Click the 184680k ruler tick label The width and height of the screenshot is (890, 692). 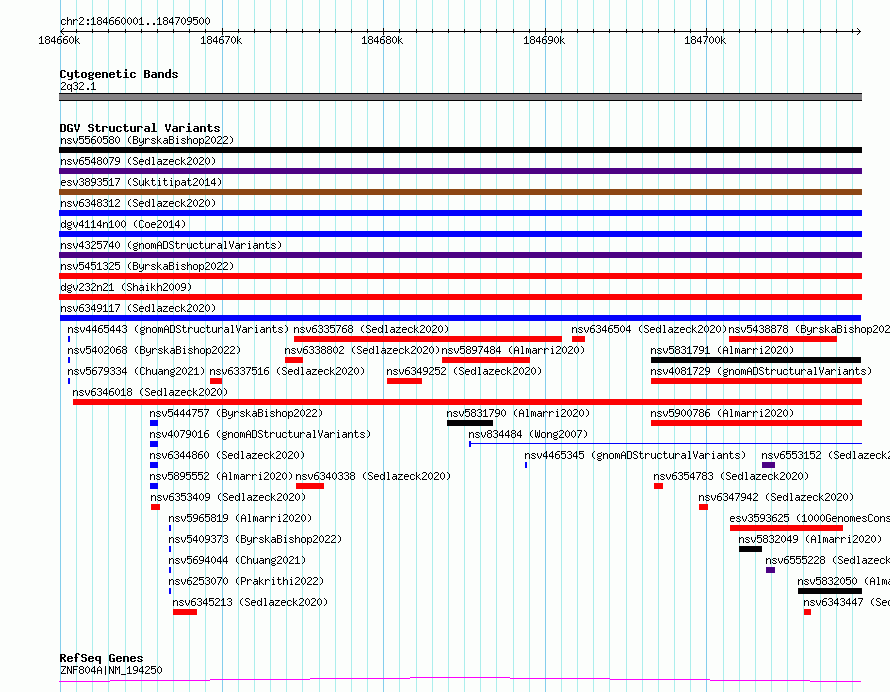point(382,40)
